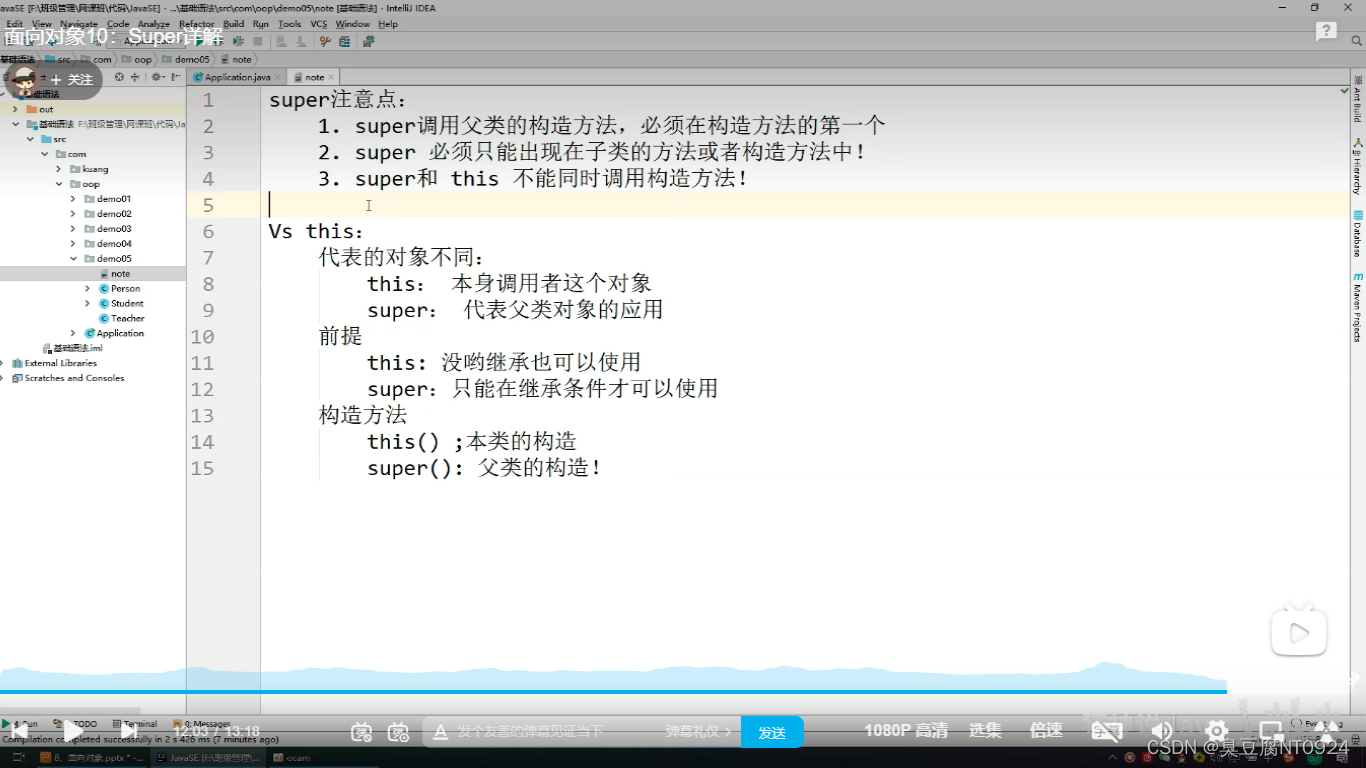Screen dimensions: 1366x768
Task: Open the VCS menu
Action: click(x=318, y=24)
